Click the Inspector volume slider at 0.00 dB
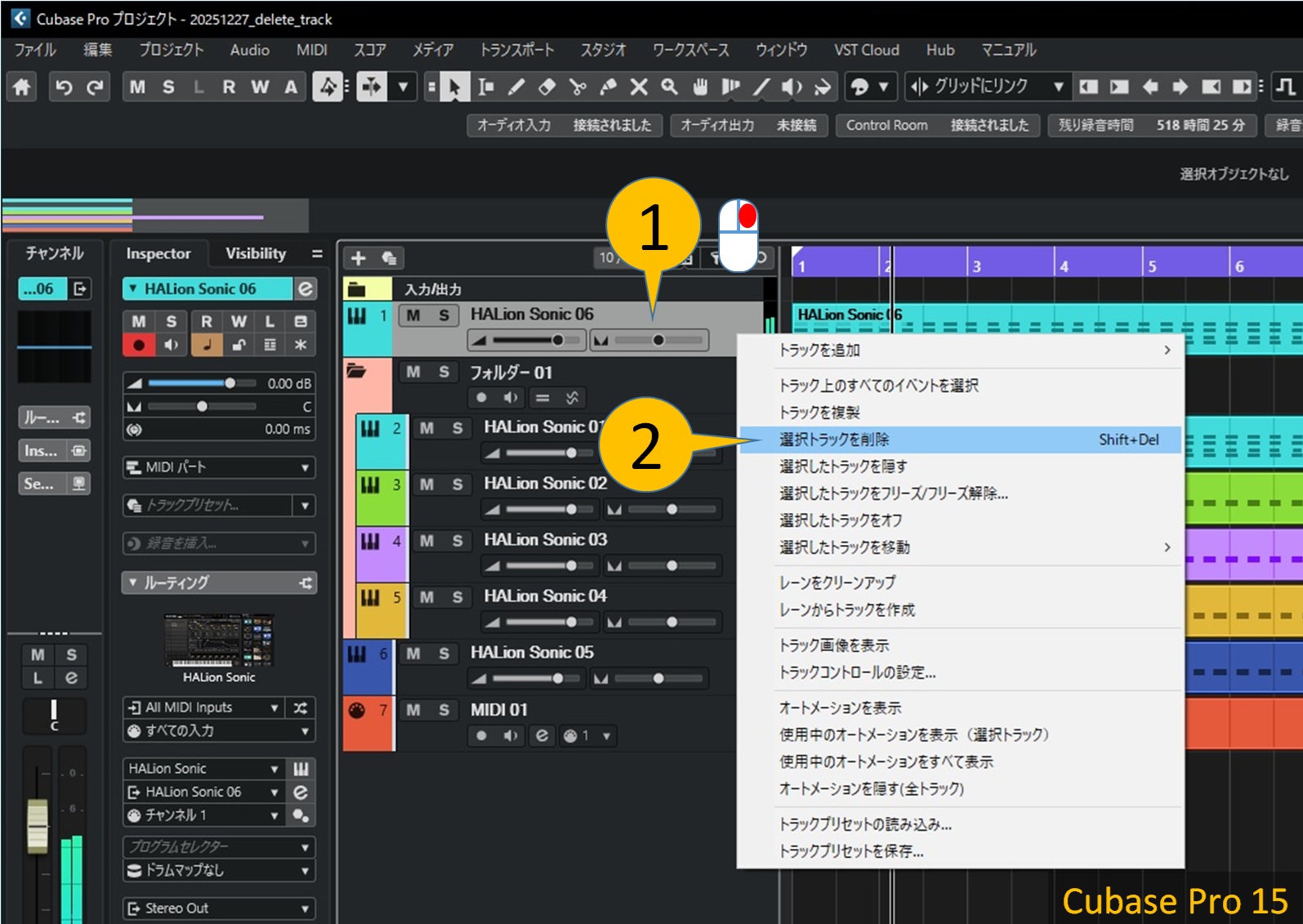This screenshot has width=1303, height=924. coord(230,383)
